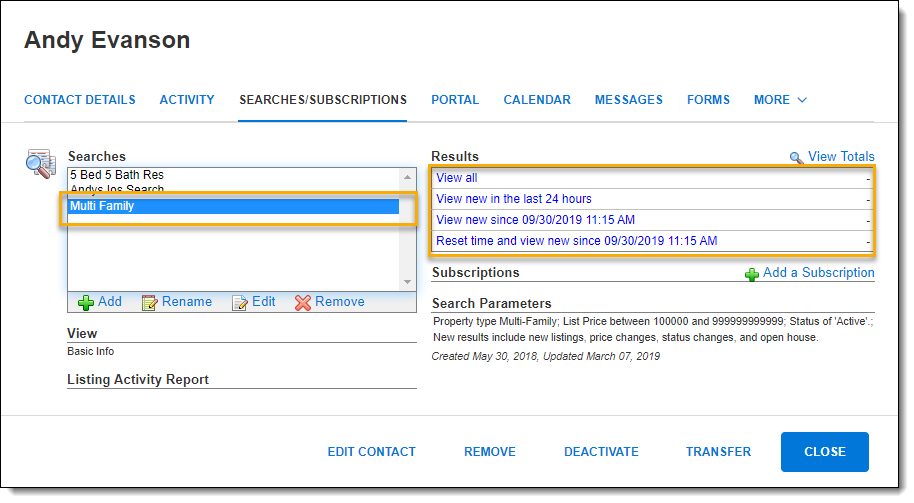Click the Rename search link

[187, 302]
